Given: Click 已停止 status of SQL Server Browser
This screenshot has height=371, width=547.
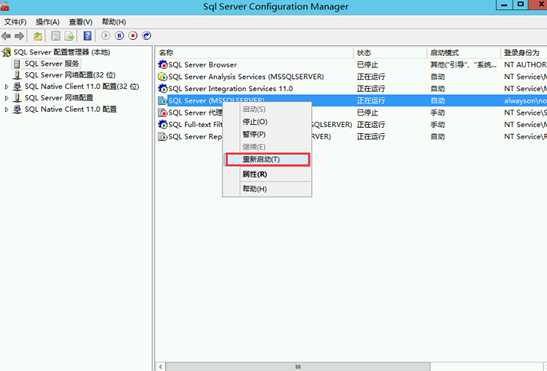Looking at the screenshot, I should coord(367,65).
